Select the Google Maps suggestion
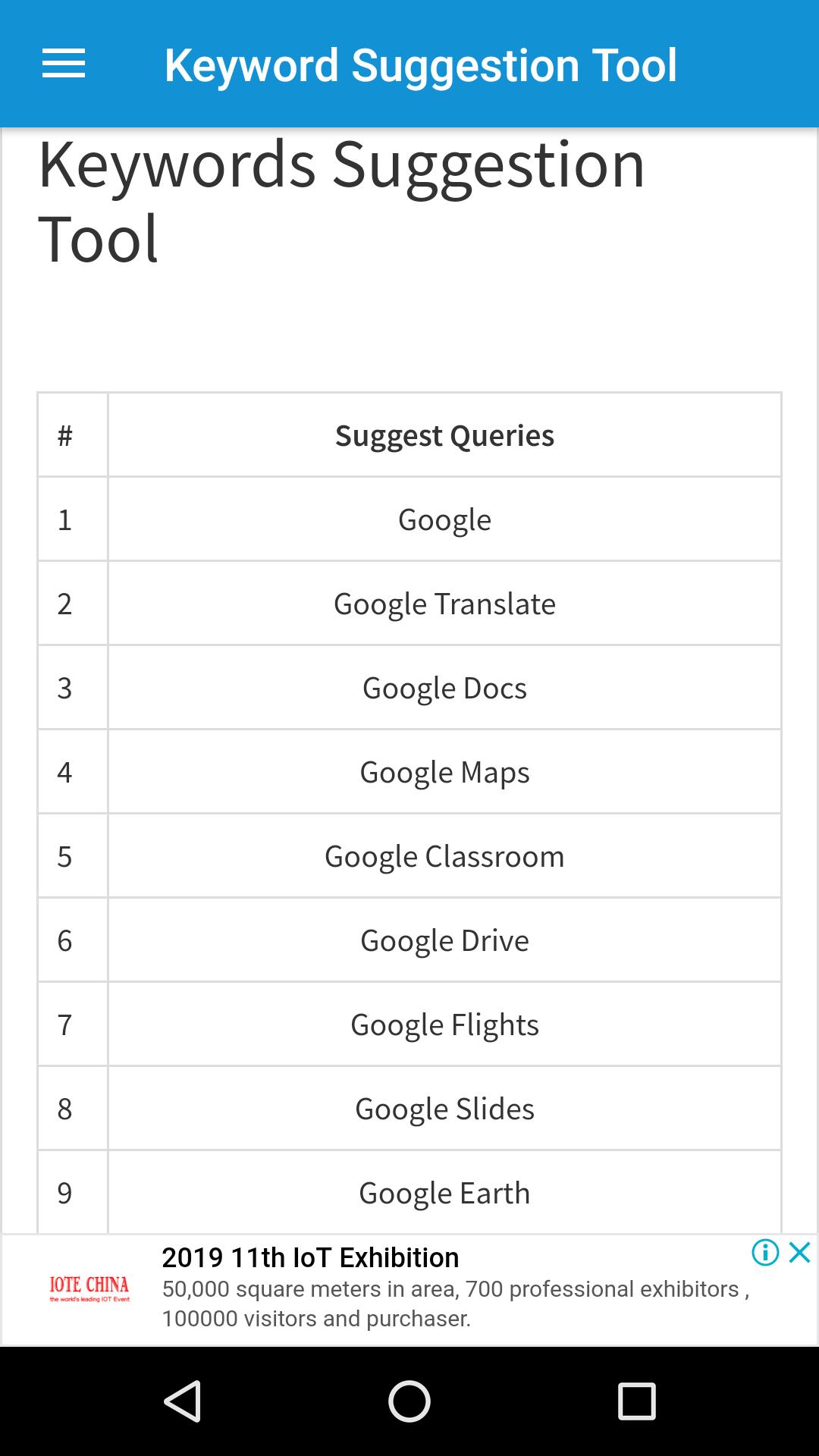The width and height of the screenshot is (819, 1456). [444, 772]
